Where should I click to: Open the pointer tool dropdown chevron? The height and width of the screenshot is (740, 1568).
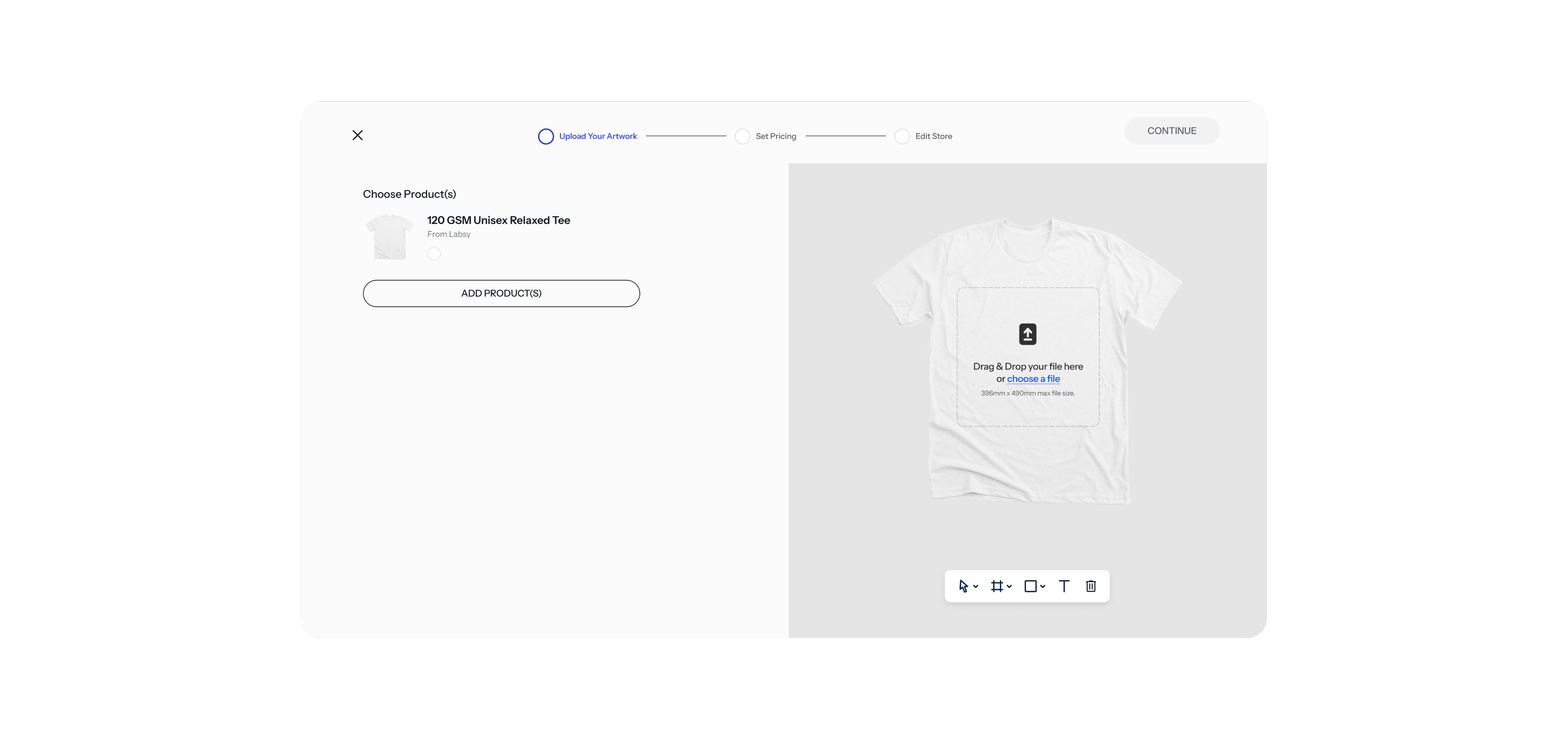coord(976,587)
